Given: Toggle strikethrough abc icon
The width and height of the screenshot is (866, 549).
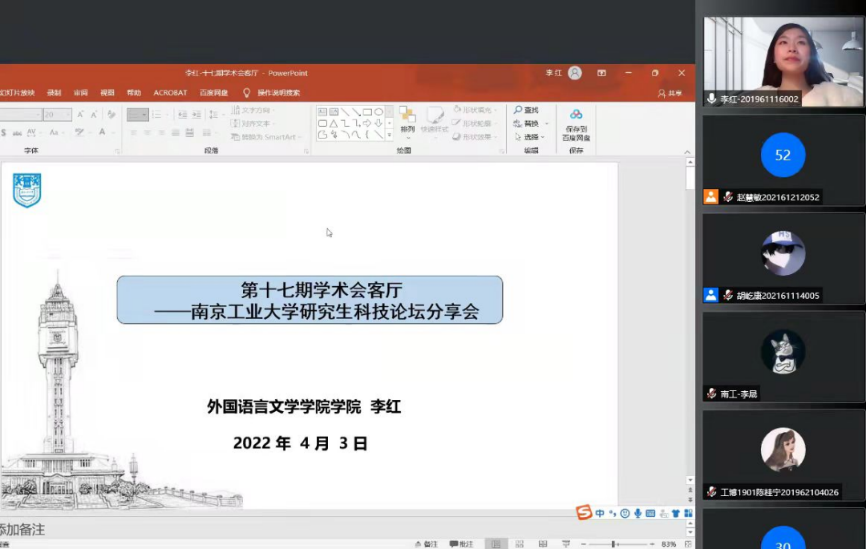Looking at the screenshot, I should [17, 133].
